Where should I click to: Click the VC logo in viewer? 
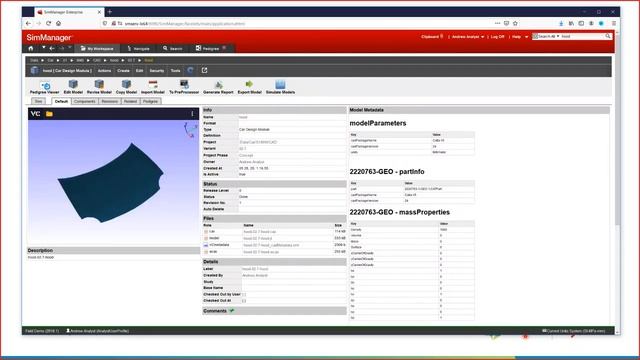tap(36, 114)
